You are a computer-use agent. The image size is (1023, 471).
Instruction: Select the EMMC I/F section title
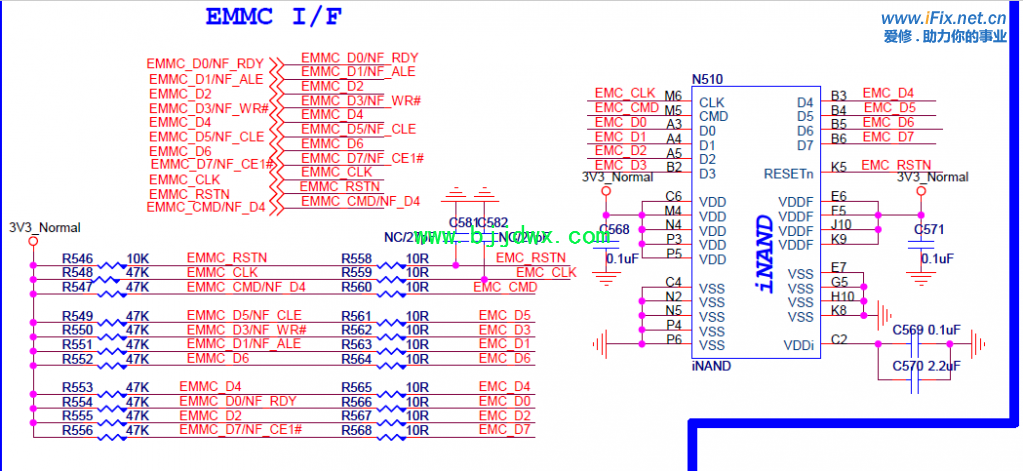click(272, 17)
